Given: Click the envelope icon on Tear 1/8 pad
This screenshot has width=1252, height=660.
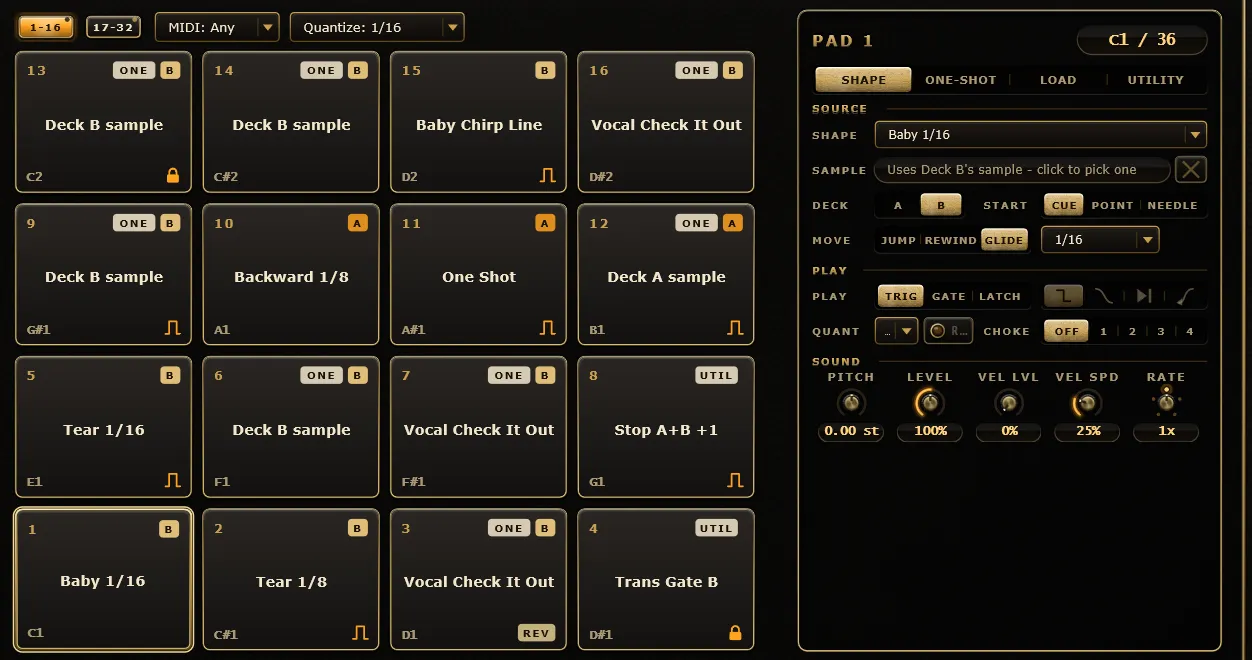Looking at the screenshot, I should (360, 633).
